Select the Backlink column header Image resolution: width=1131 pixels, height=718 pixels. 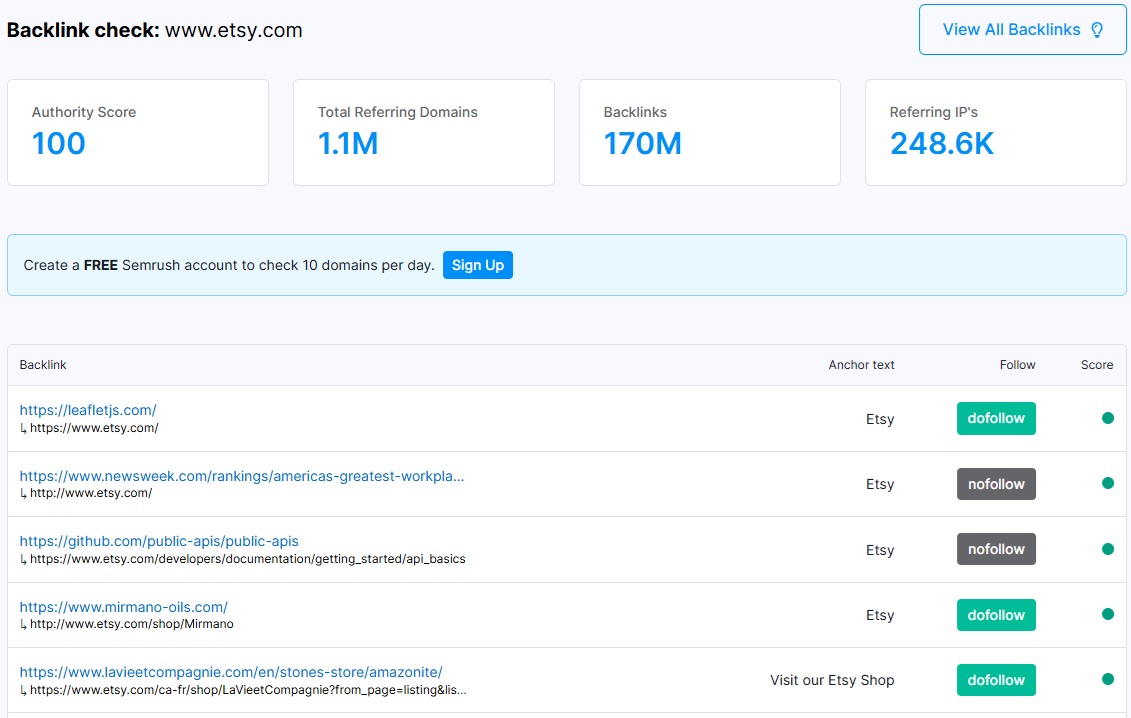(x=43, y=365)
